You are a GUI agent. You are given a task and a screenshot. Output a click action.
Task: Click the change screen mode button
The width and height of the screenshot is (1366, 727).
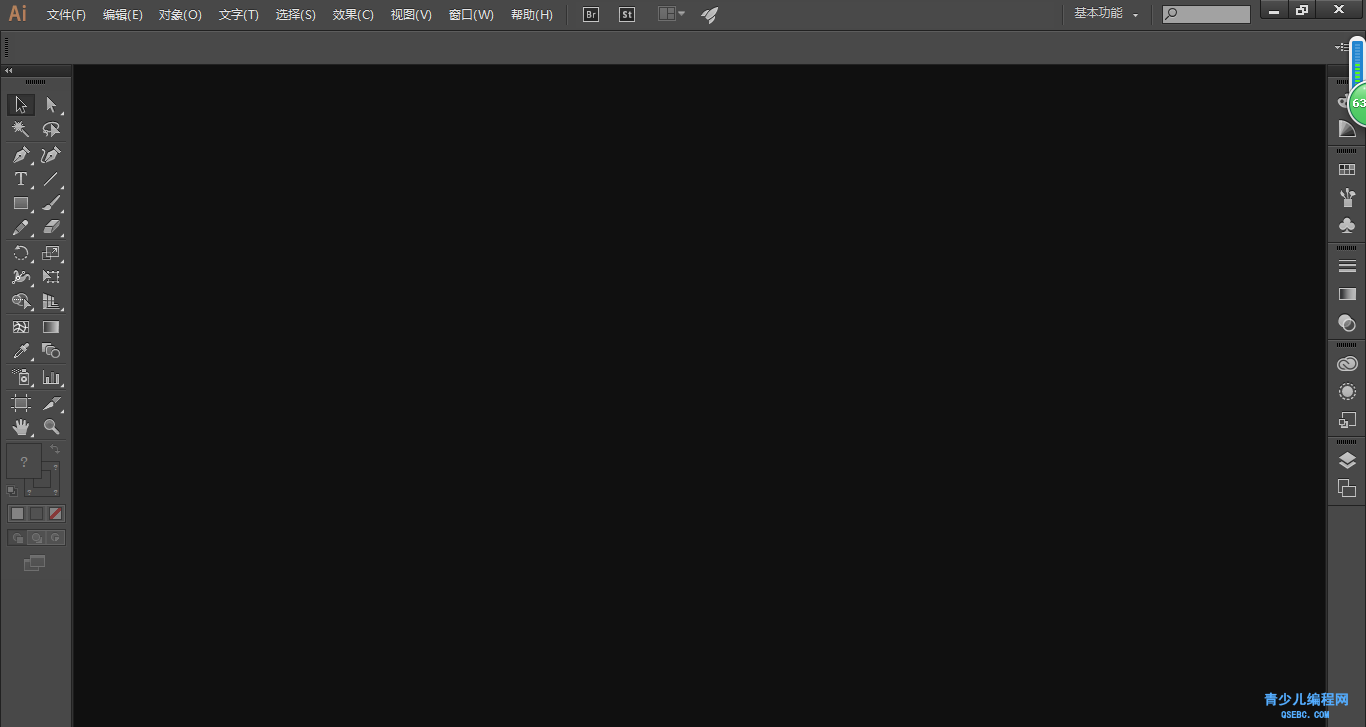pos(35,564)
